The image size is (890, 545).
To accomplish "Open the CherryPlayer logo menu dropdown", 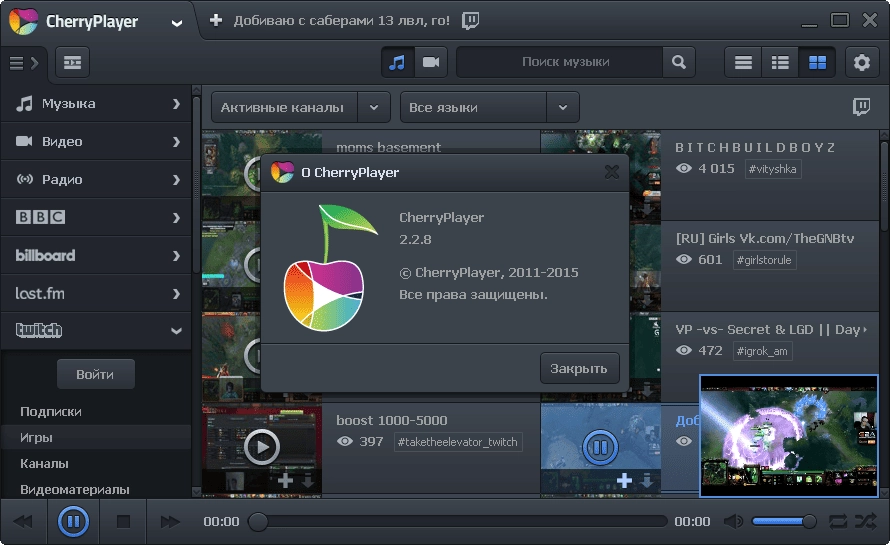I will [177, 23].
